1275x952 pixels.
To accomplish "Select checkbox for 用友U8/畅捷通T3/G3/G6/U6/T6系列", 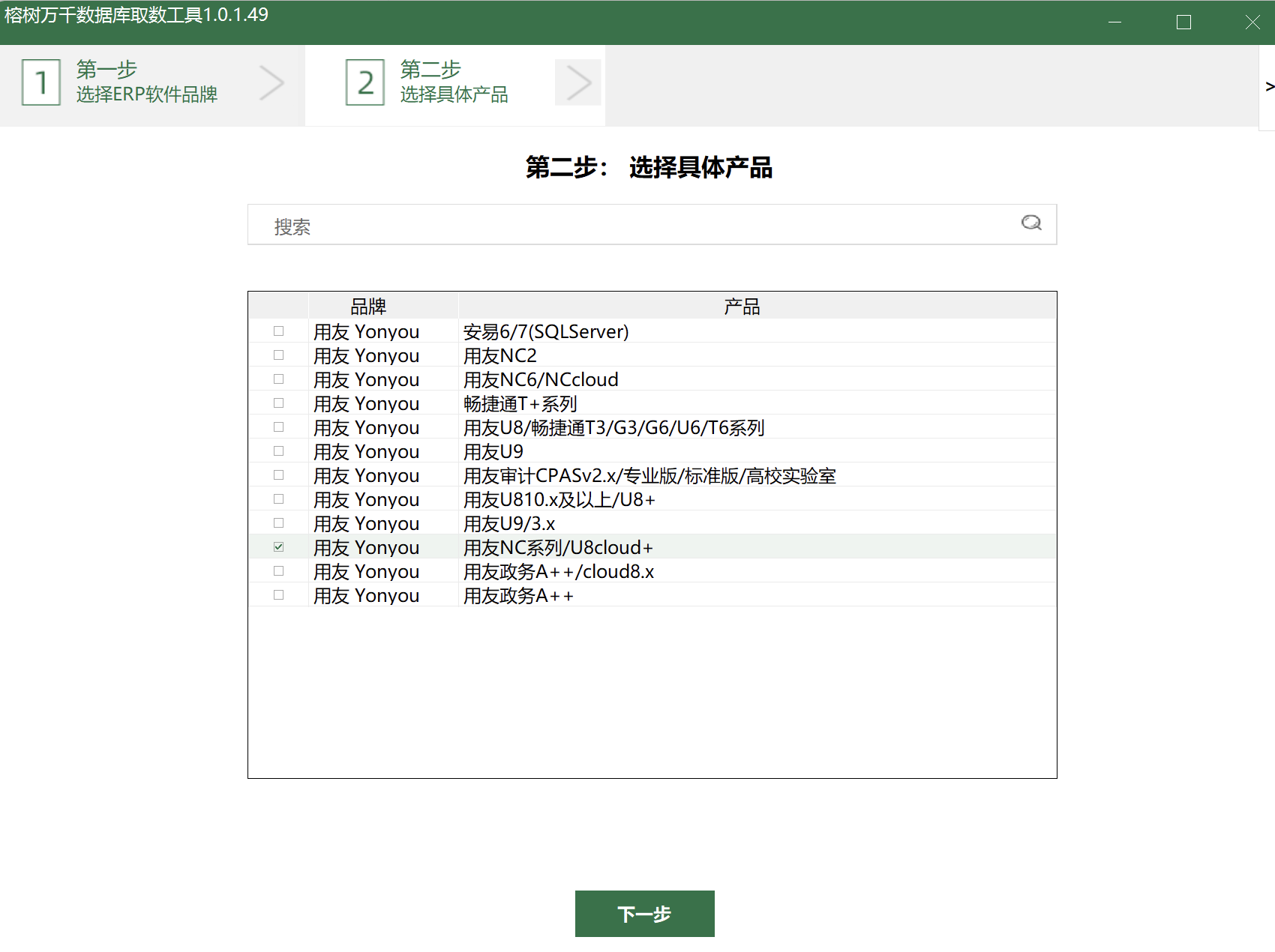I will point(279,427).
